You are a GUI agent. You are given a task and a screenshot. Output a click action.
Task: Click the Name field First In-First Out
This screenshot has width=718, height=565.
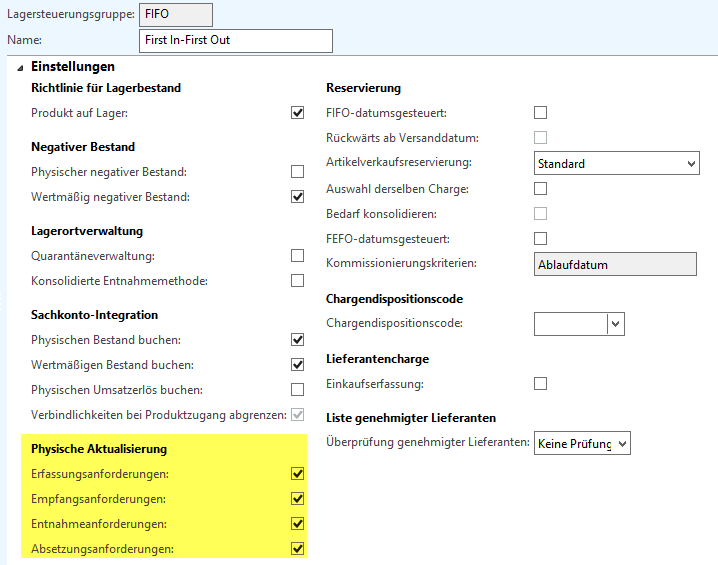[236, 40]
